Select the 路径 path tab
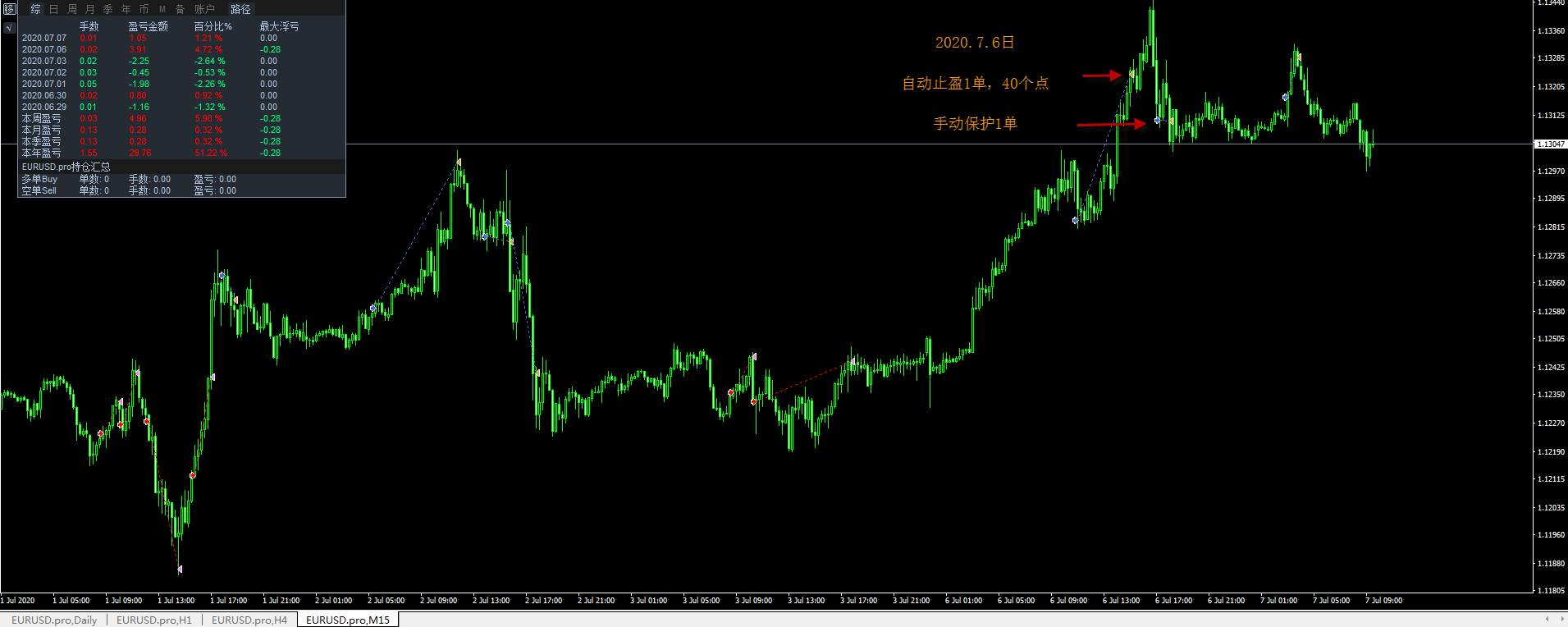This screenshot has height=627, width=1568. [x=240, y=9]
